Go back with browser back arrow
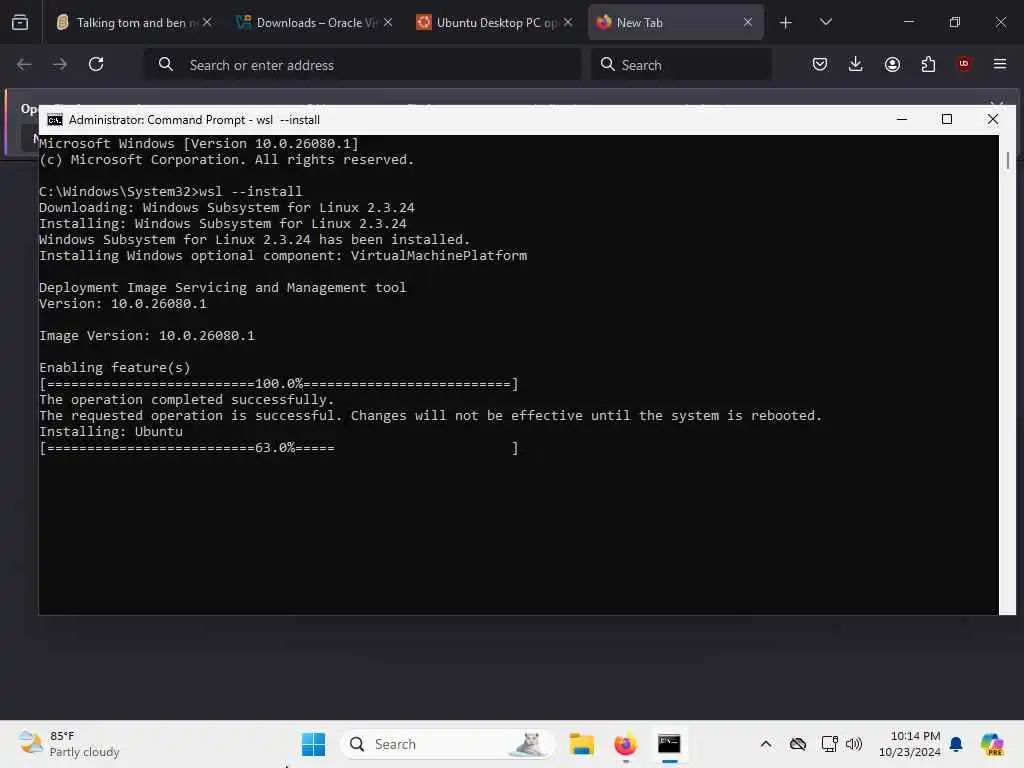The image size is (1024, 768). 24,64
